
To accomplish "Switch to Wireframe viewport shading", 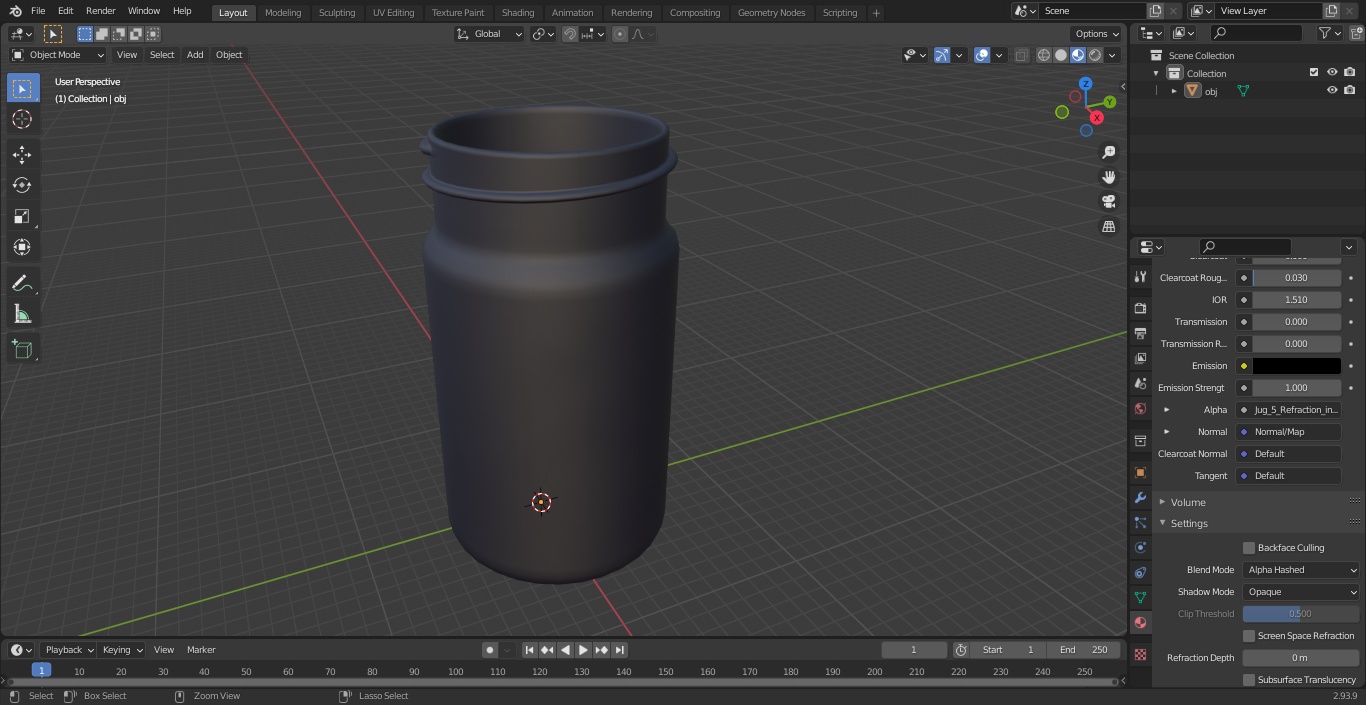I will tap(1043, 55).
